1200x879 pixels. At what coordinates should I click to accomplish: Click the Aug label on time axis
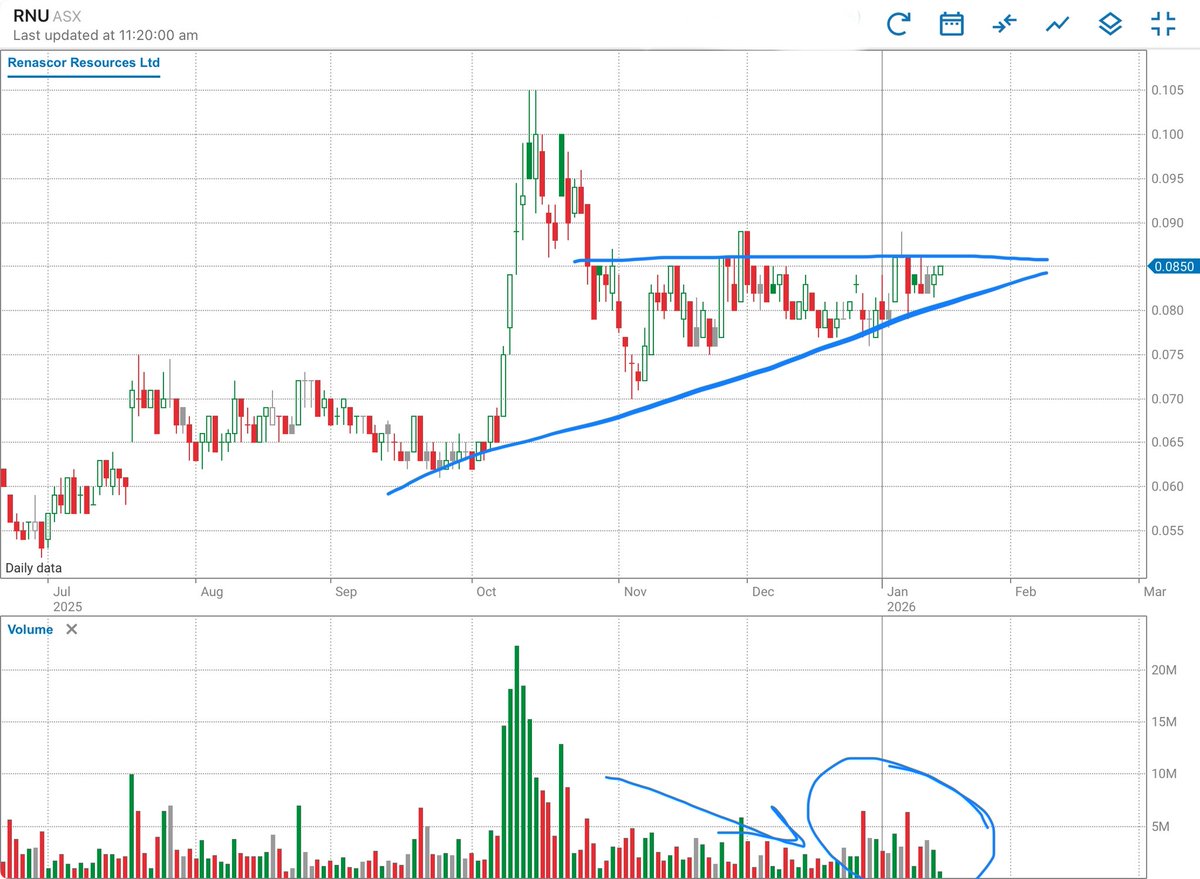point(210,592)
